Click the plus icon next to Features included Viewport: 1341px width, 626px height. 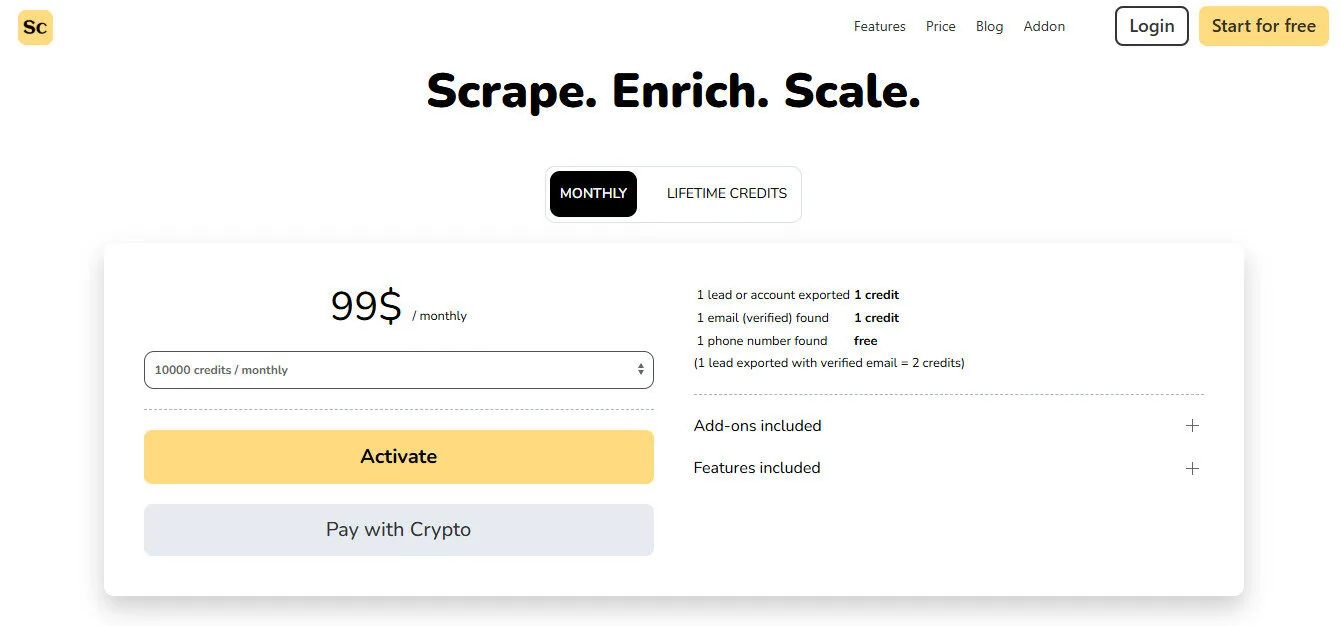coord(1192,468)
